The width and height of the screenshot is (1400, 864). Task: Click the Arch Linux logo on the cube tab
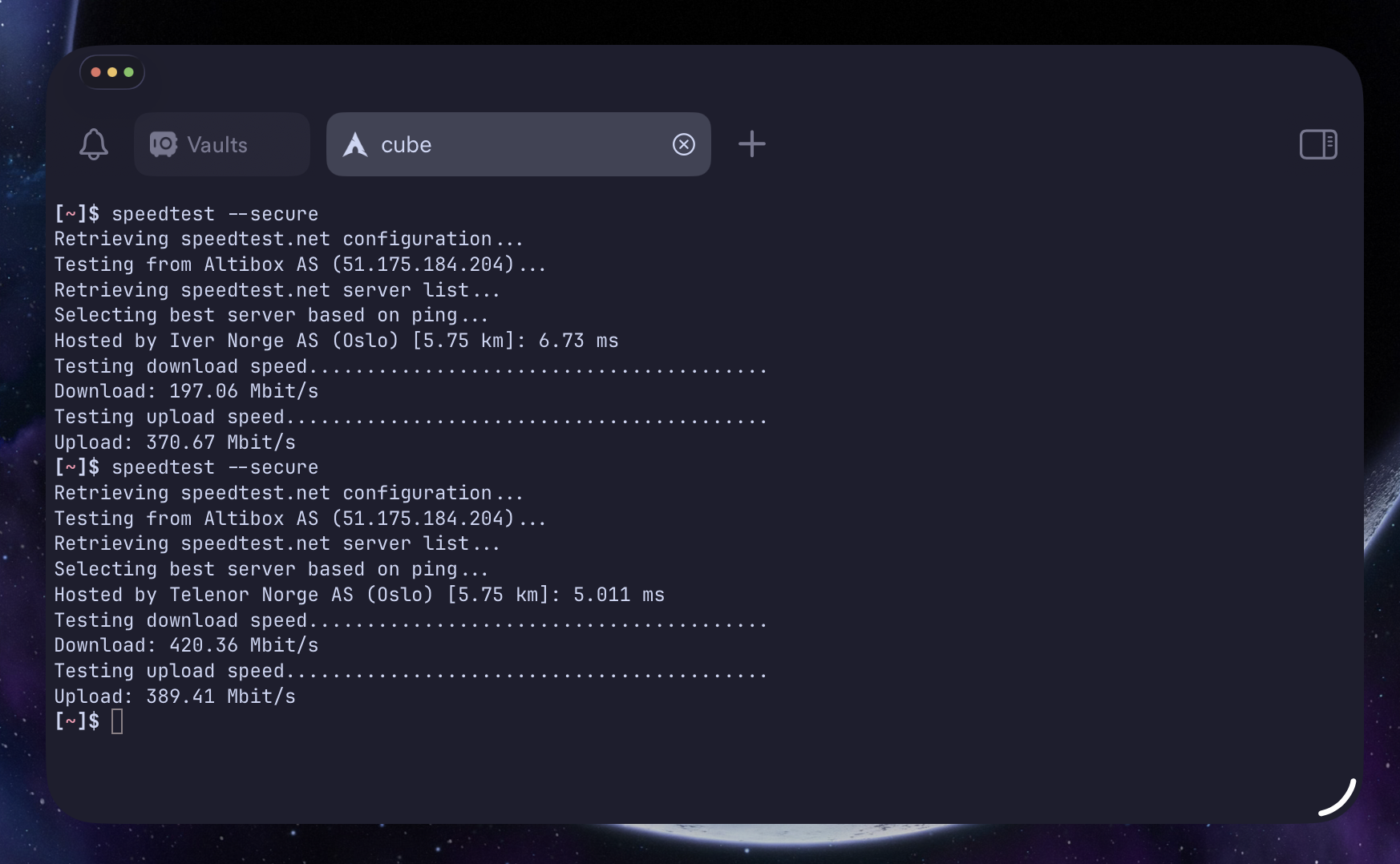pos(355,144)
